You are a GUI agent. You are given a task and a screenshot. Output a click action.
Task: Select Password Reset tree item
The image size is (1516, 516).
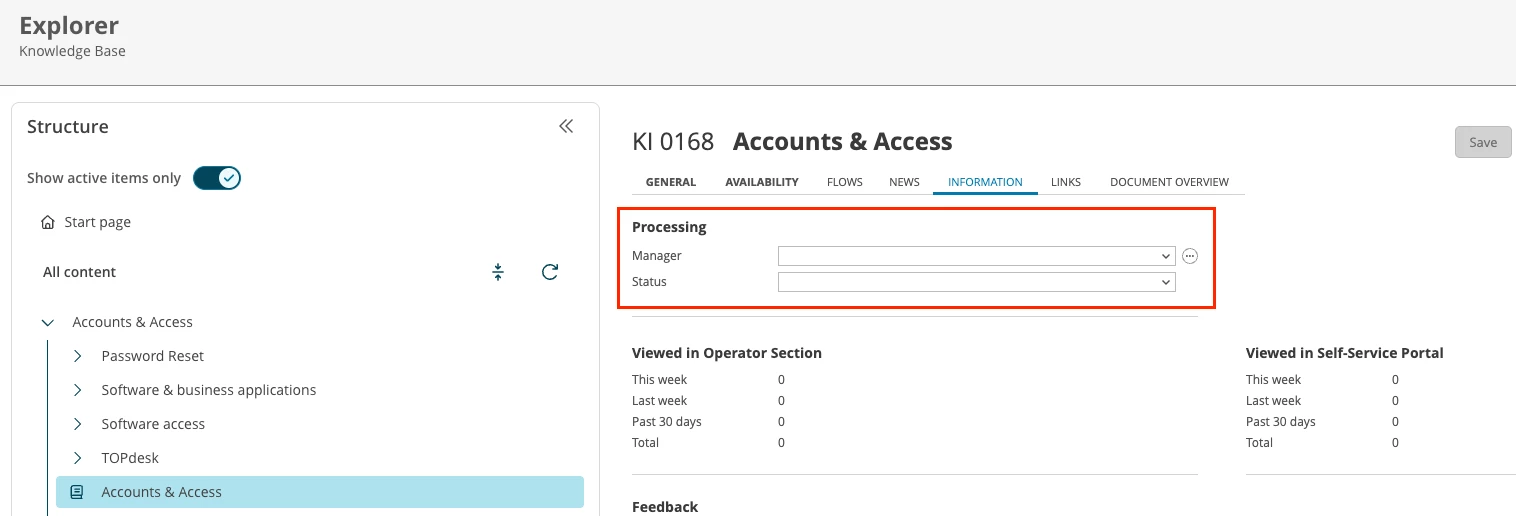coord(152,356)
